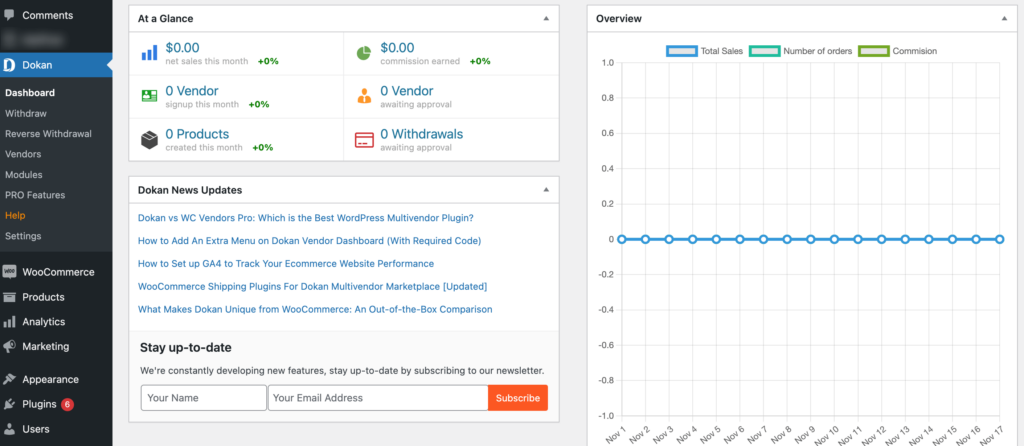
Task: Toggle Commision legend swatch in chart
Action: (x=874, y=51)
